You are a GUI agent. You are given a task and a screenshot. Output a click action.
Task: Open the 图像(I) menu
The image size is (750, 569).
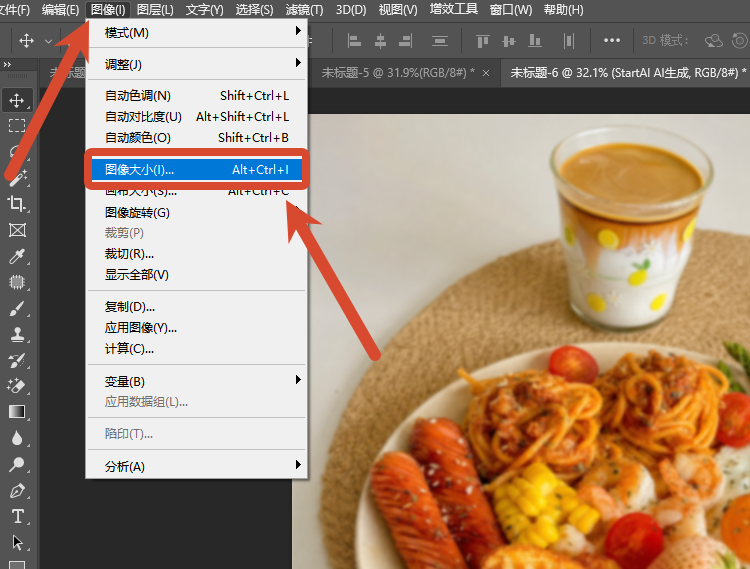[108, 10]
